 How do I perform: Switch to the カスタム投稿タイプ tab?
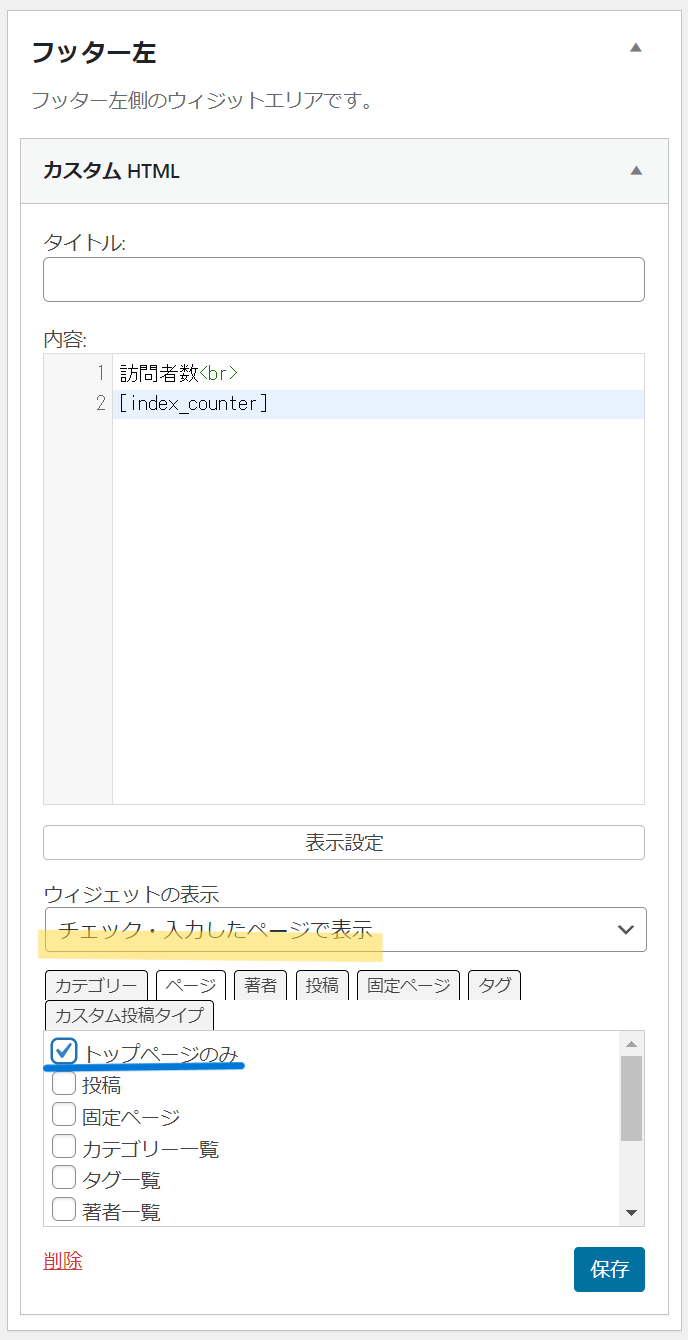(x=129, y=1015)
